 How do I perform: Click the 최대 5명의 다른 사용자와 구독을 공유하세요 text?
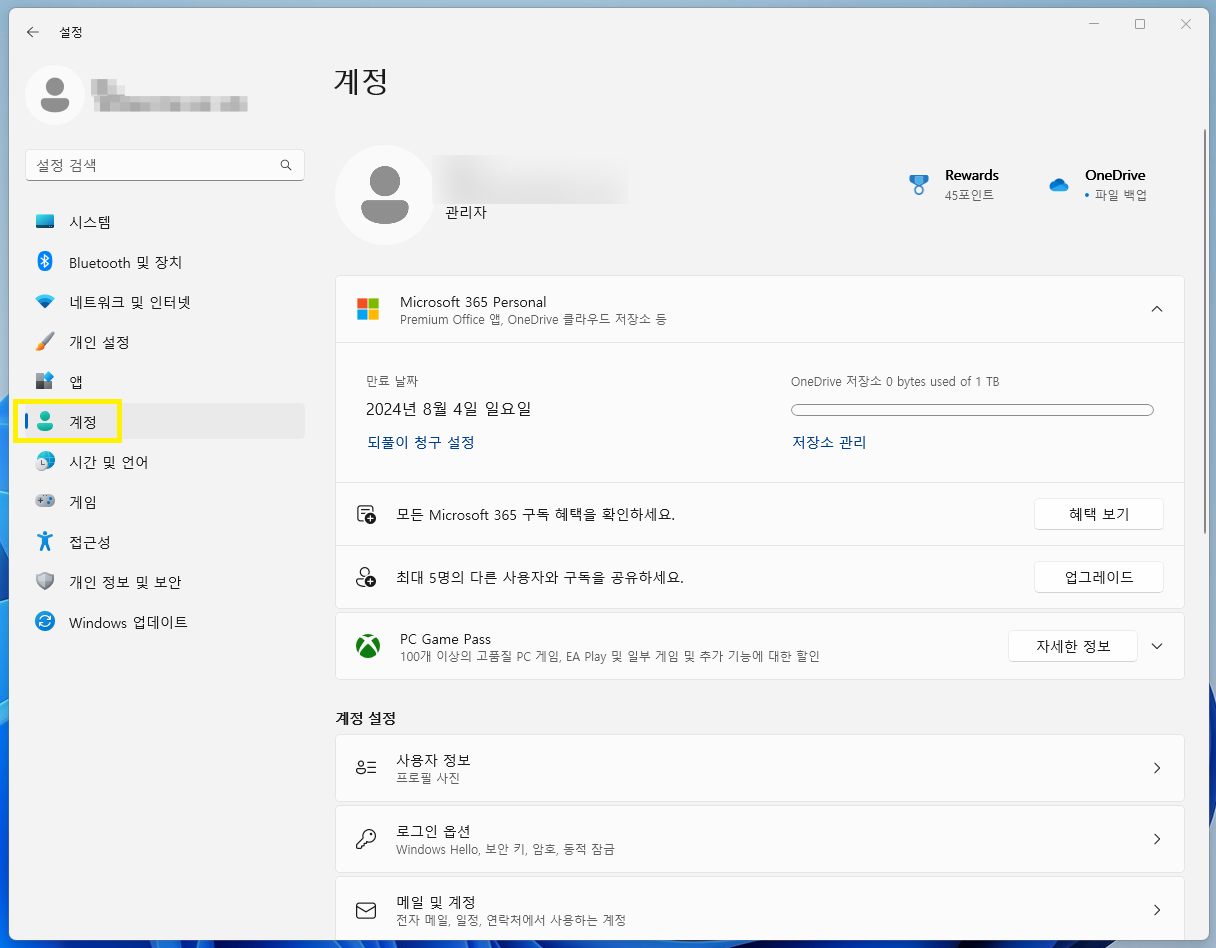click(540, 577)
